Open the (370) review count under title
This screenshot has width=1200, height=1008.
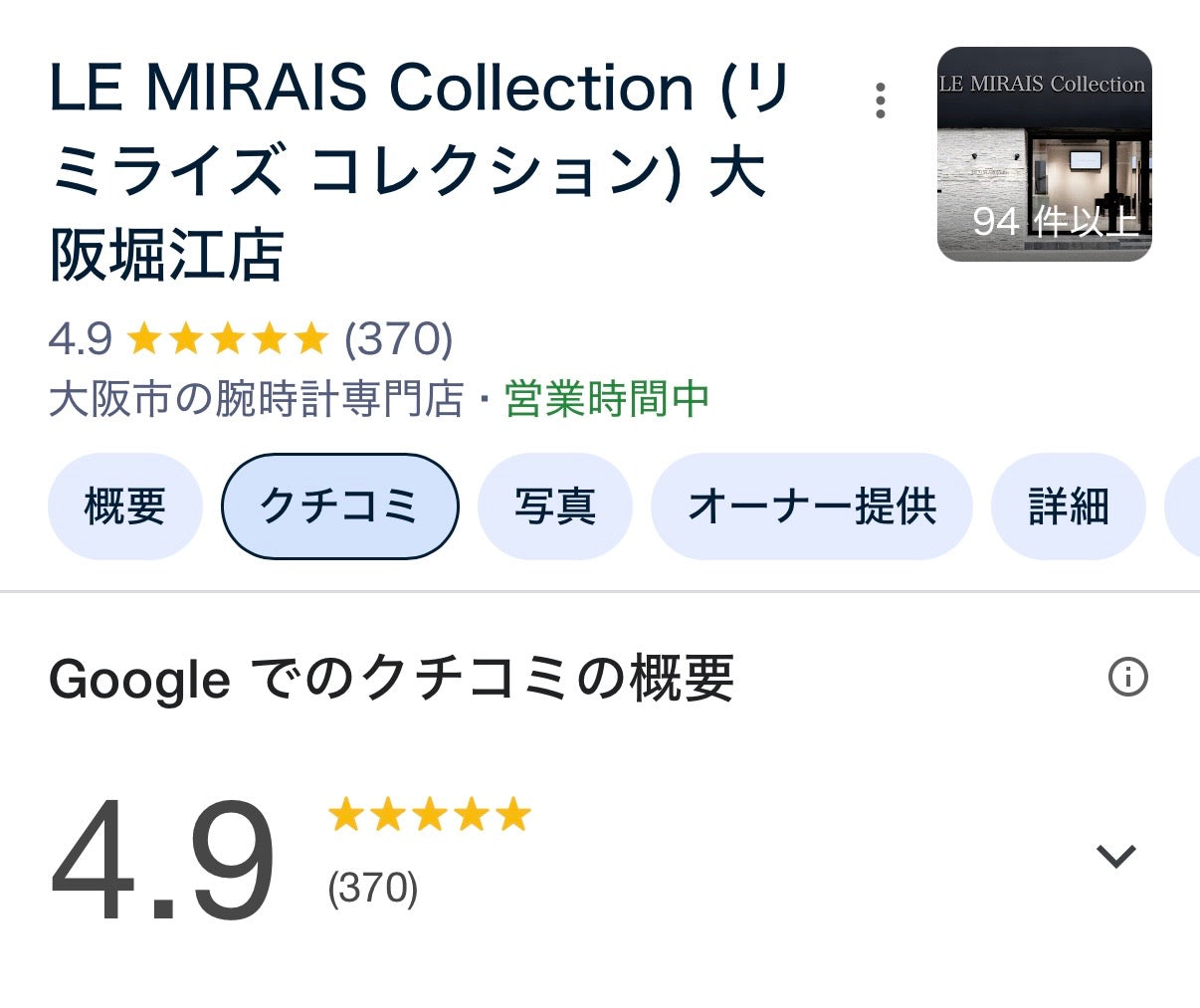[398, 339]
